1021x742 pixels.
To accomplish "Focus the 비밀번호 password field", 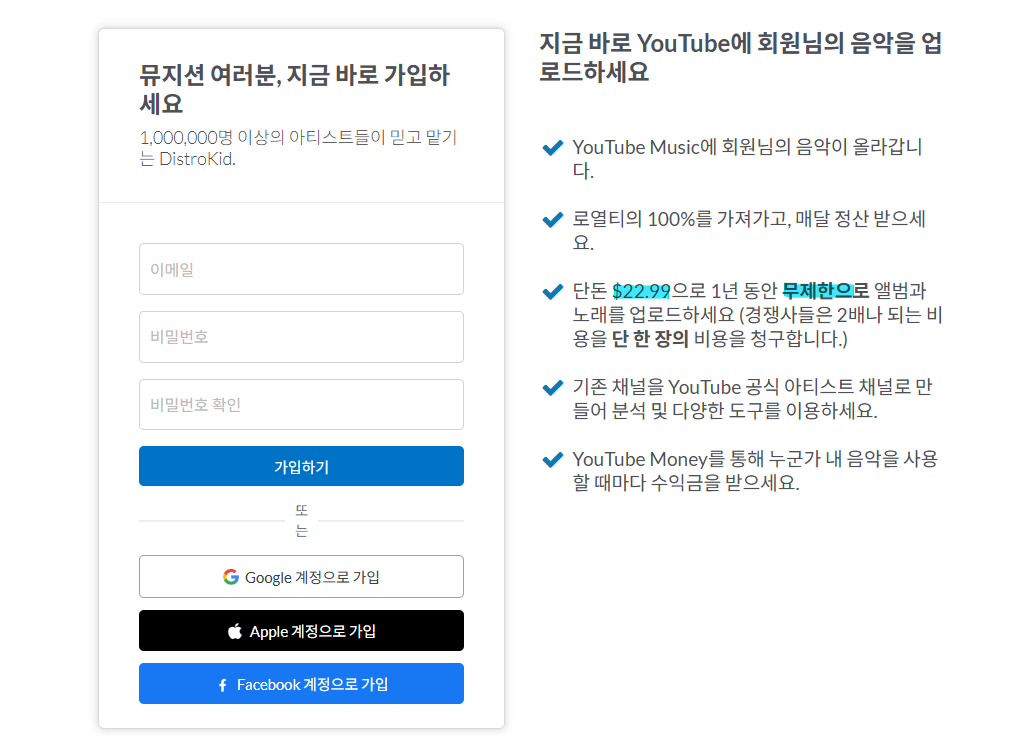I will [301, 337].
